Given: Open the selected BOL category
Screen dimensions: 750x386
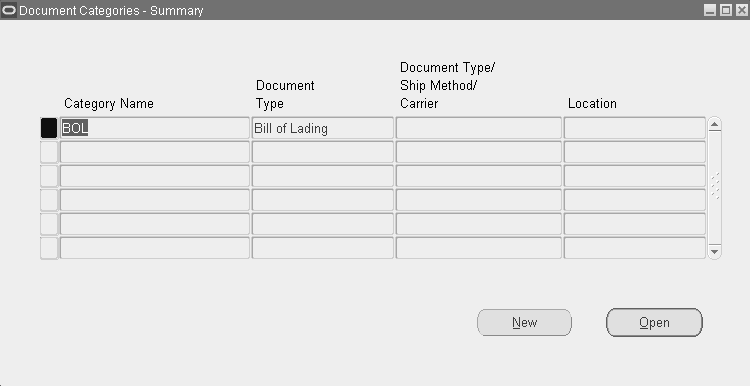Looking at the screenshot, I should [x=654, y=322].
